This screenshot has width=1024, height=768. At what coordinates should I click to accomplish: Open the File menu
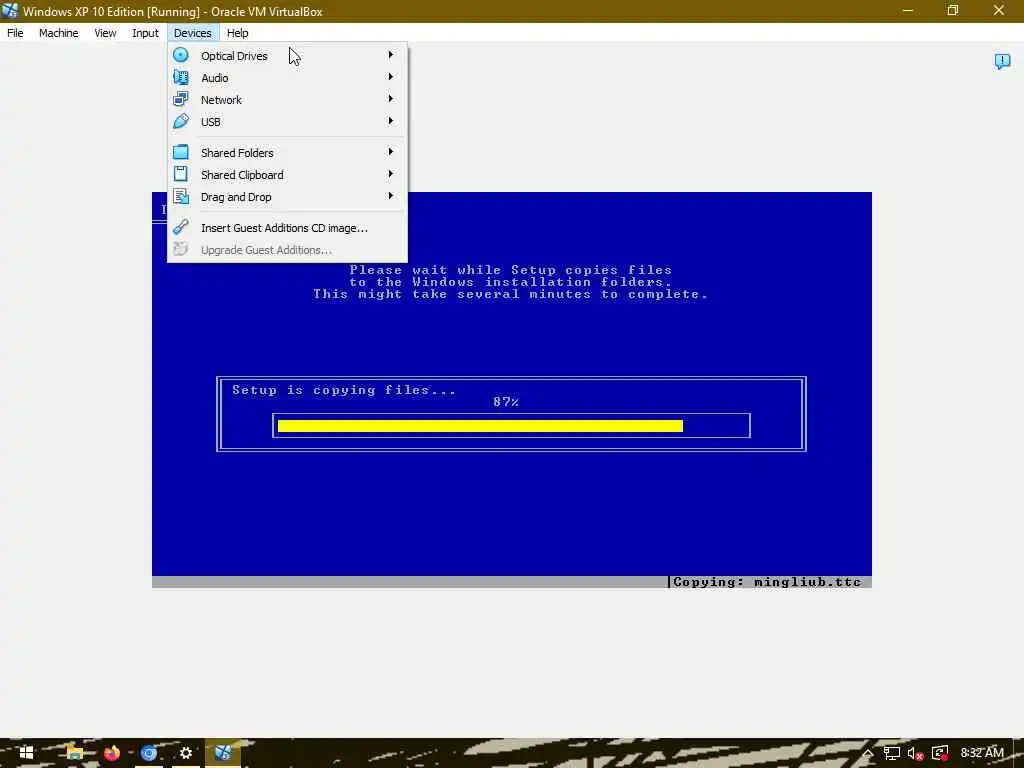15,33
